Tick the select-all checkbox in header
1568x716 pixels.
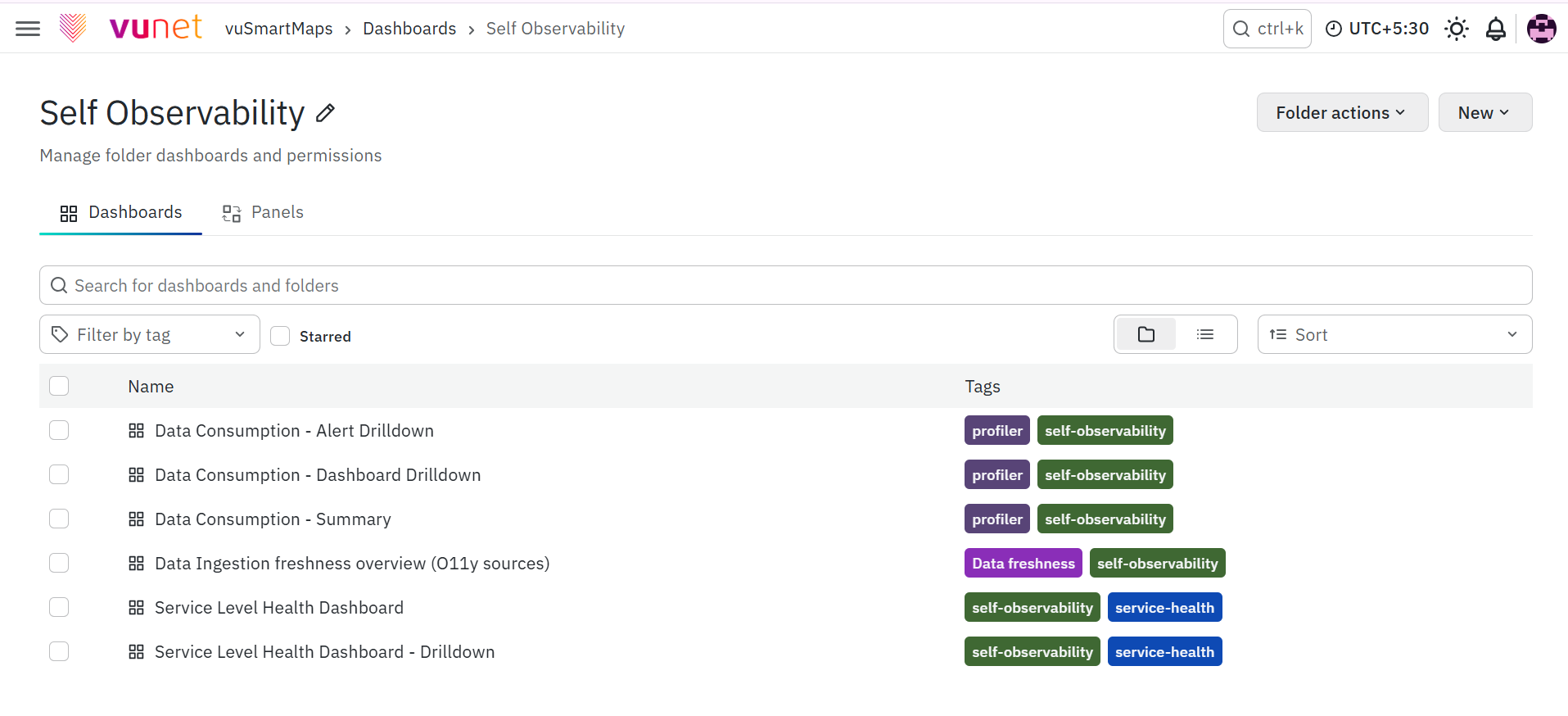point(59,386)
